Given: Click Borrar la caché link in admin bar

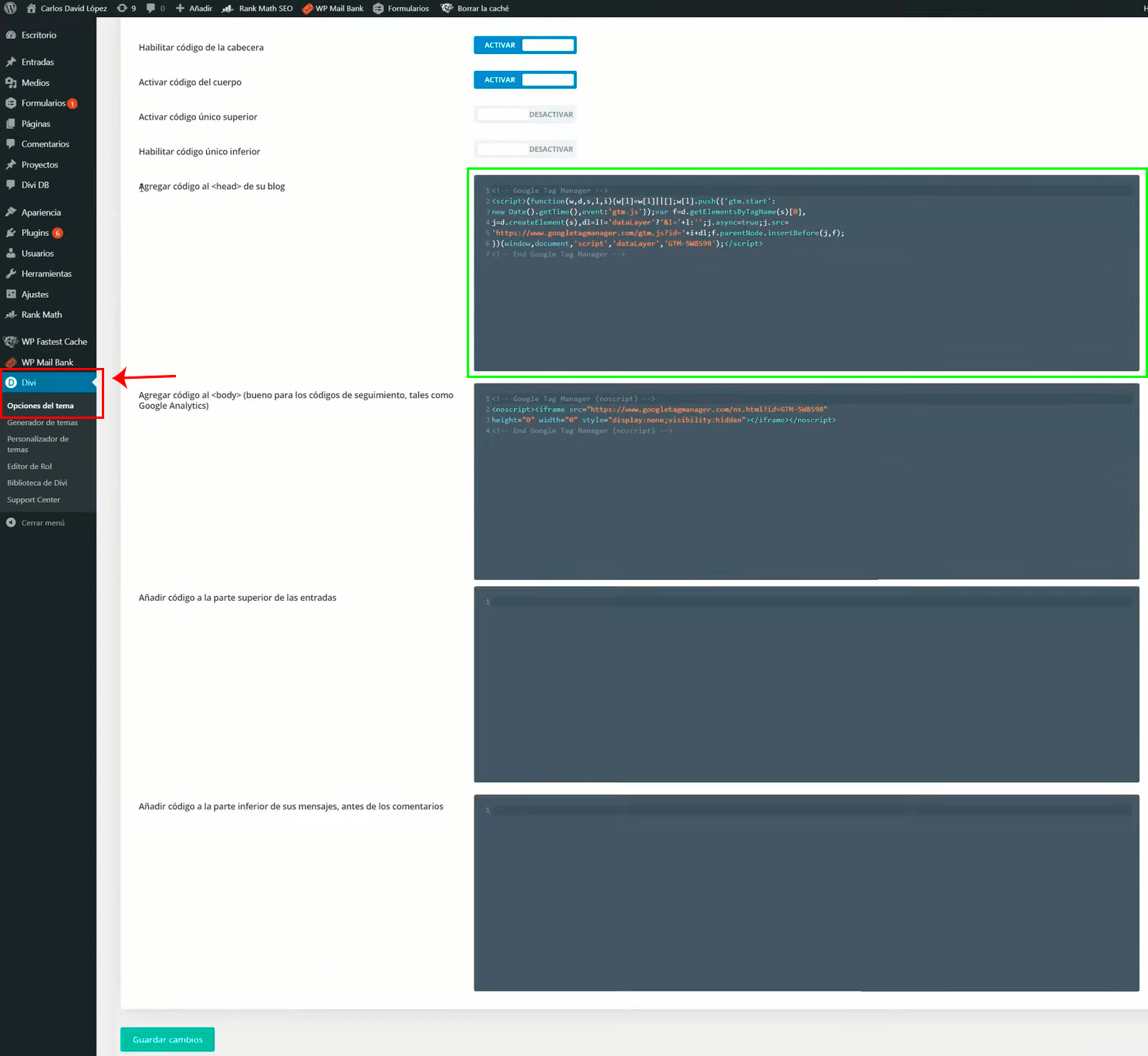Looking at the screenshot, I should click(483, 8).
